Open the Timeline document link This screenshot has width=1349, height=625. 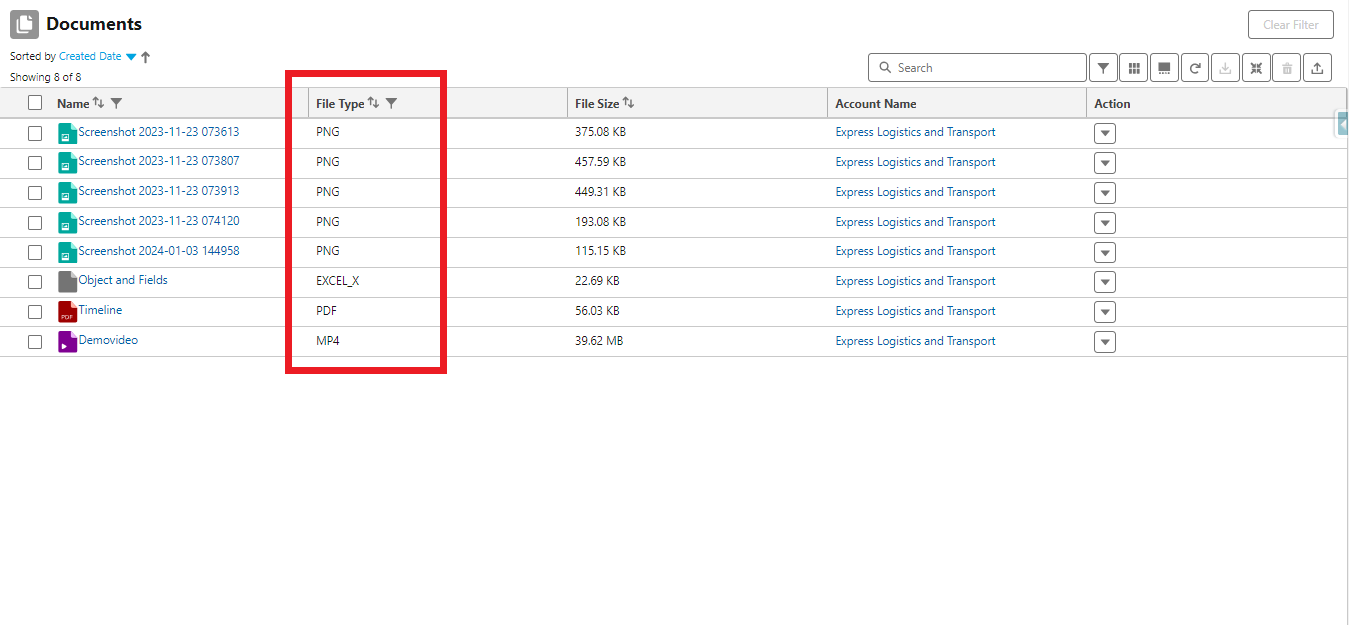pos(100,310)
